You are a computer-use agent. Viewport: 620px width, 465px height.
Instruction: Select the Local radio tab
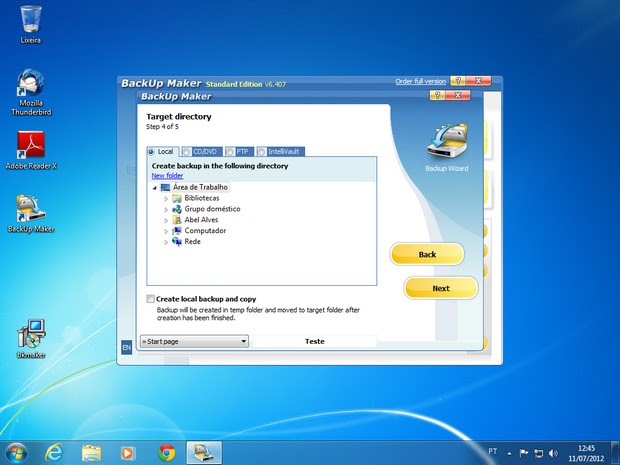163,151
